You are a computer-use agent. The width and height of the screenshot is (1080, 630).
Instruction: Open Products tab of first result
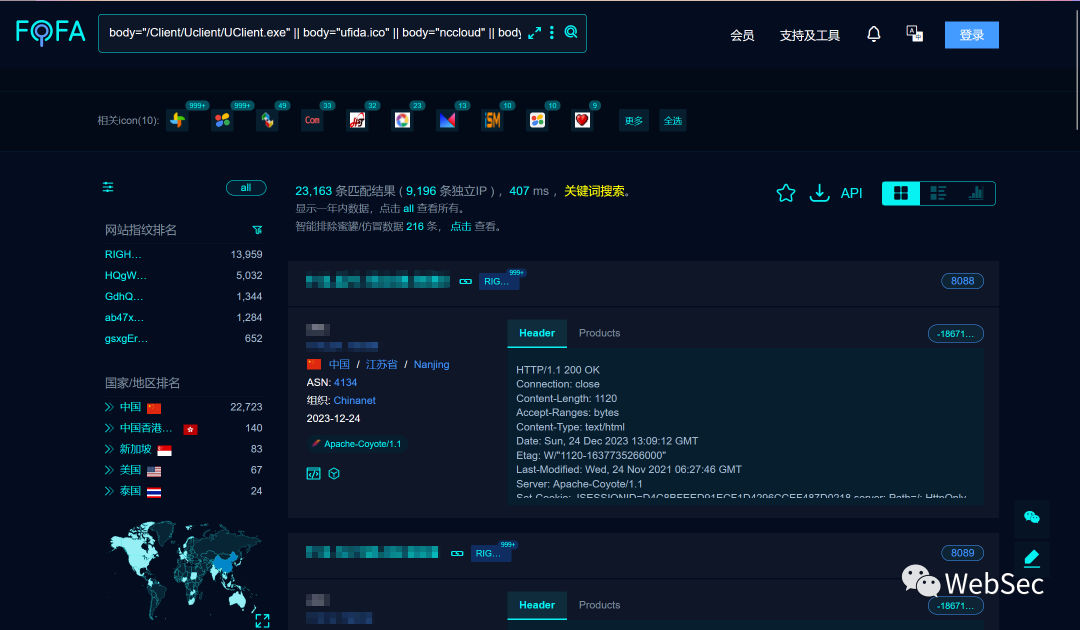(x=599, y=333)
